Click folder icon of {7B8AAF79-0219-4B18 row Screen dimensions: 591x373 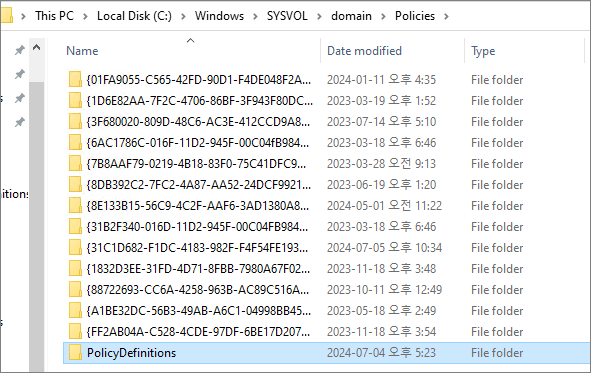[75, 164]
